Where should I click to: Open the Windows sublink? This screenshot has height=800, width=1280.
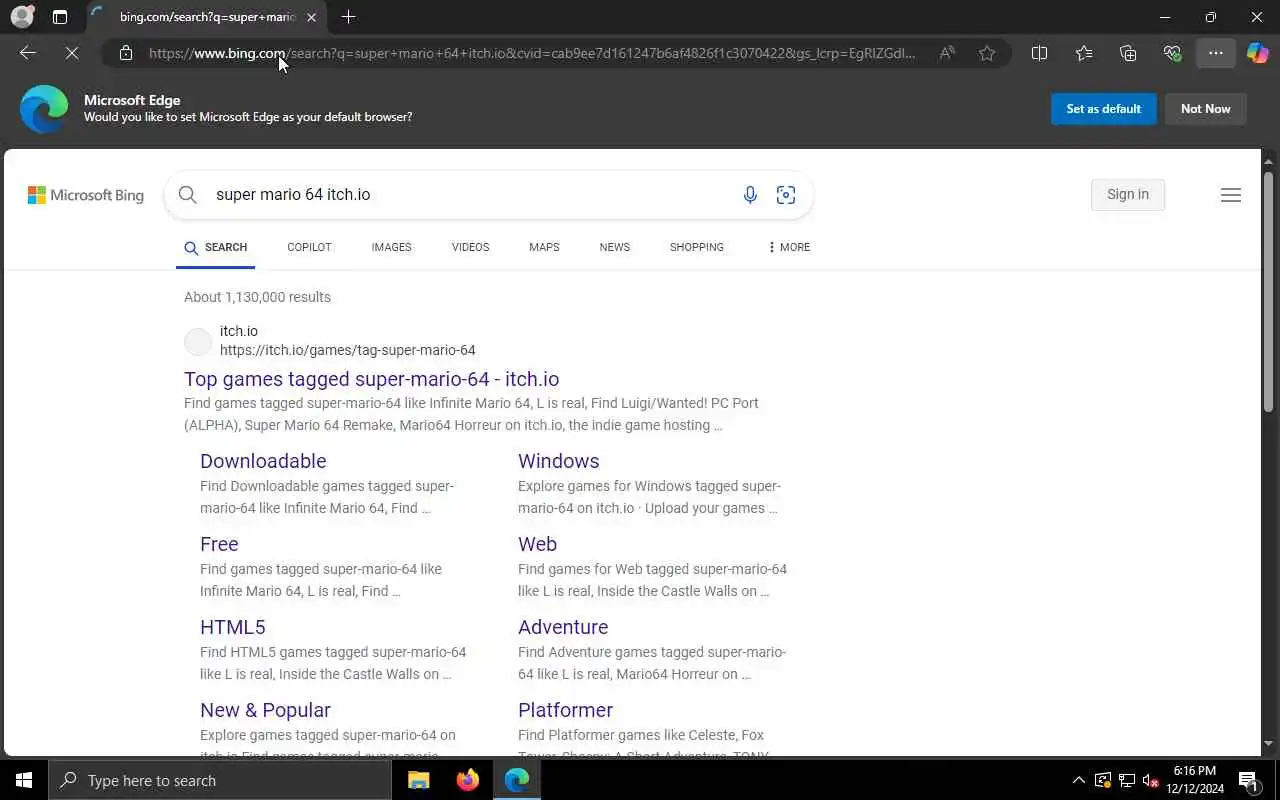(559, 461)
